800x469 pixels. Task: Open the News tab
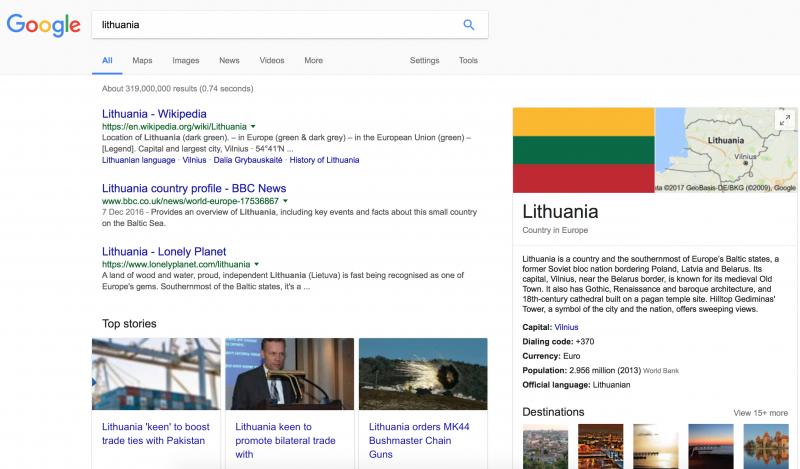point(229,60)
